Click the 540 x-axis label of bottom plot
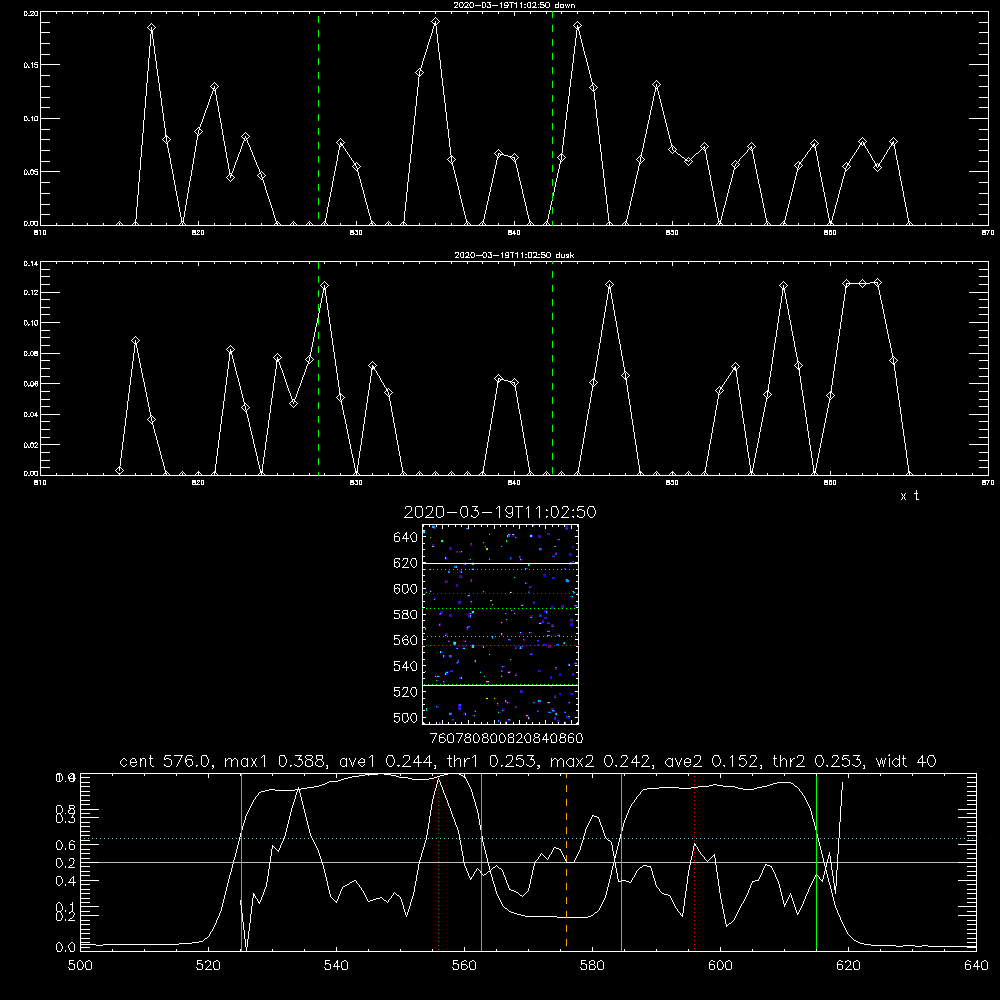The image size is (1000, 1000). [x=336, y=966]
